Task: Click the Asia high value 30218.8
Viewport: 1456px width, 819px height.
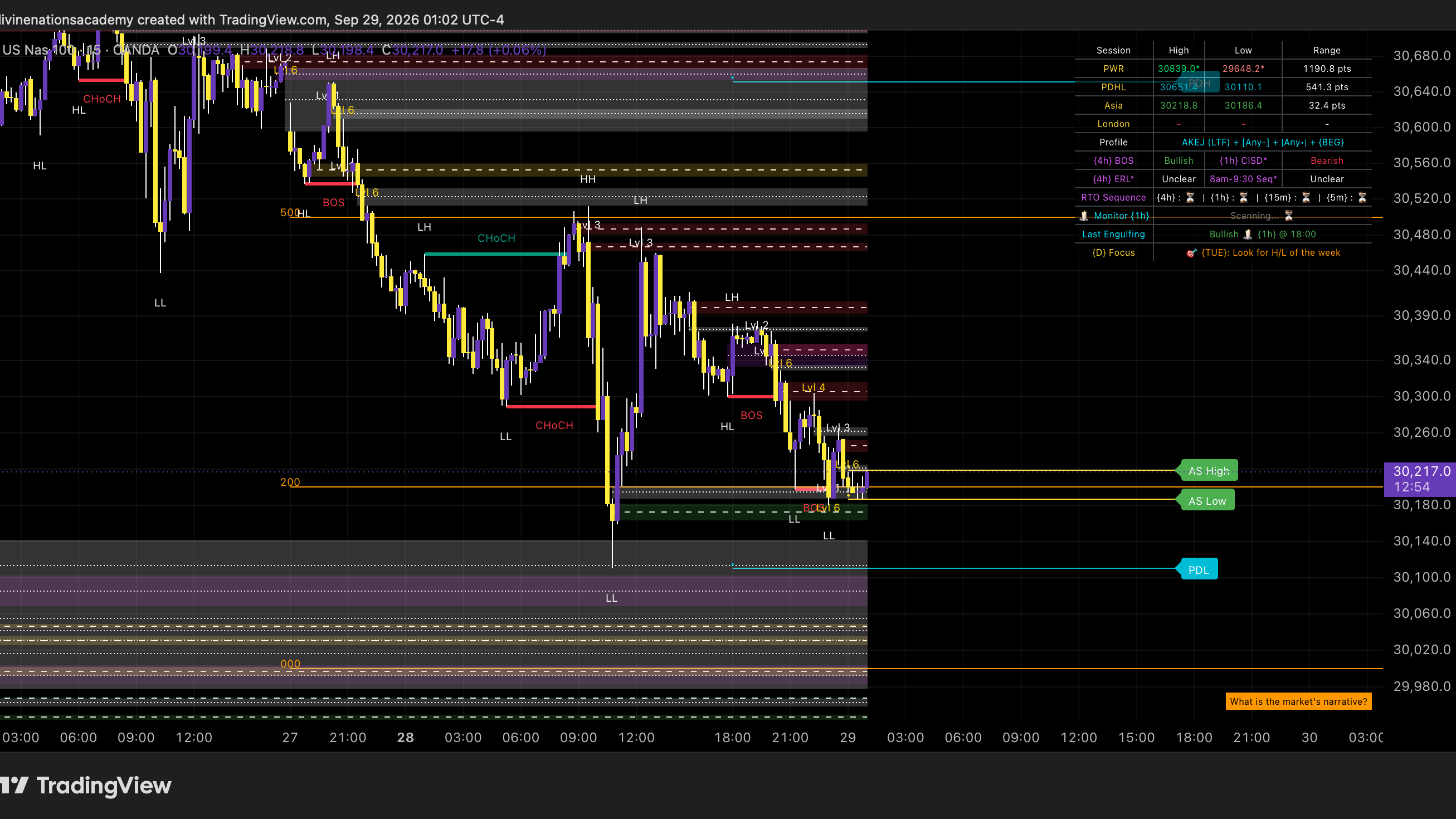Action: 1179,106
